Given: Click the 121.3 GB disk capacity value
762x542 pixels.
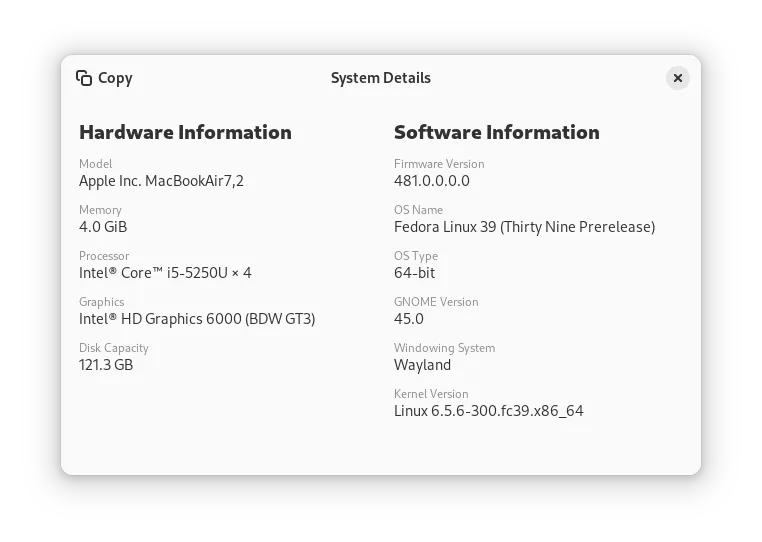Looking at the screenshot, I should [106, 365].
